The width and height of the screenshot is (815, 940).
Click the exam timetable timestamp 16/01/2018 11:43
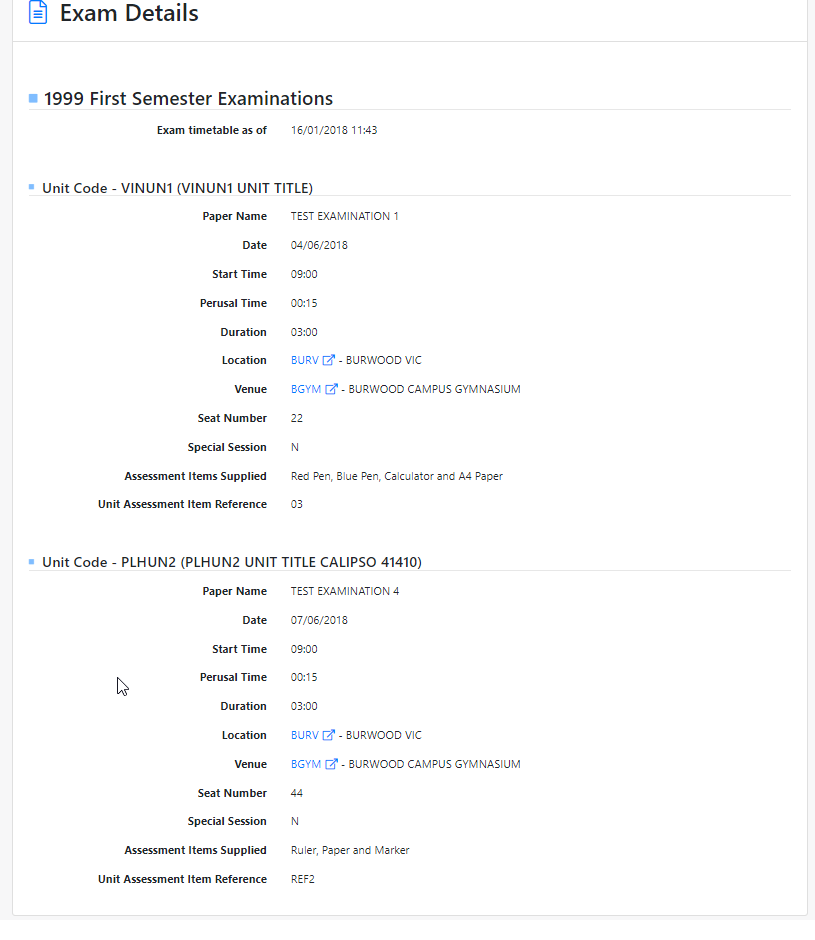[334, 129]
